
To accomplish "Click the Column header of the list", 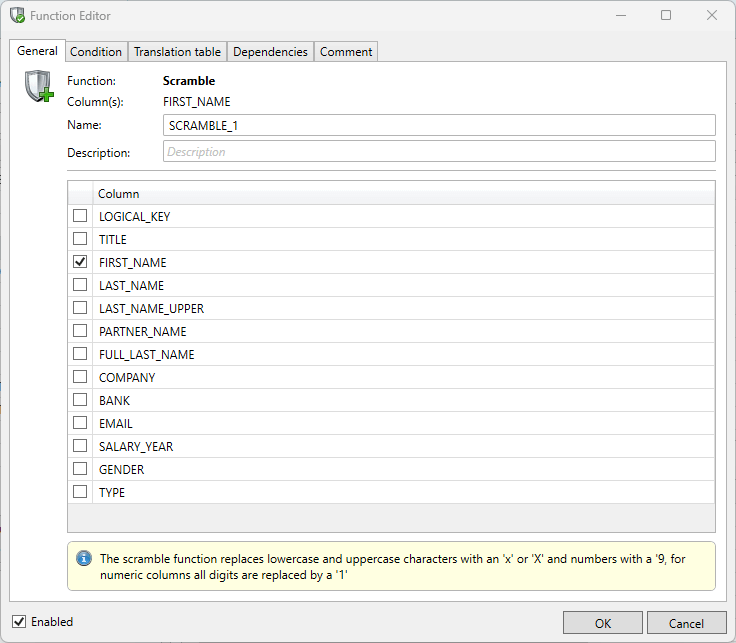I will coord(404,193).
